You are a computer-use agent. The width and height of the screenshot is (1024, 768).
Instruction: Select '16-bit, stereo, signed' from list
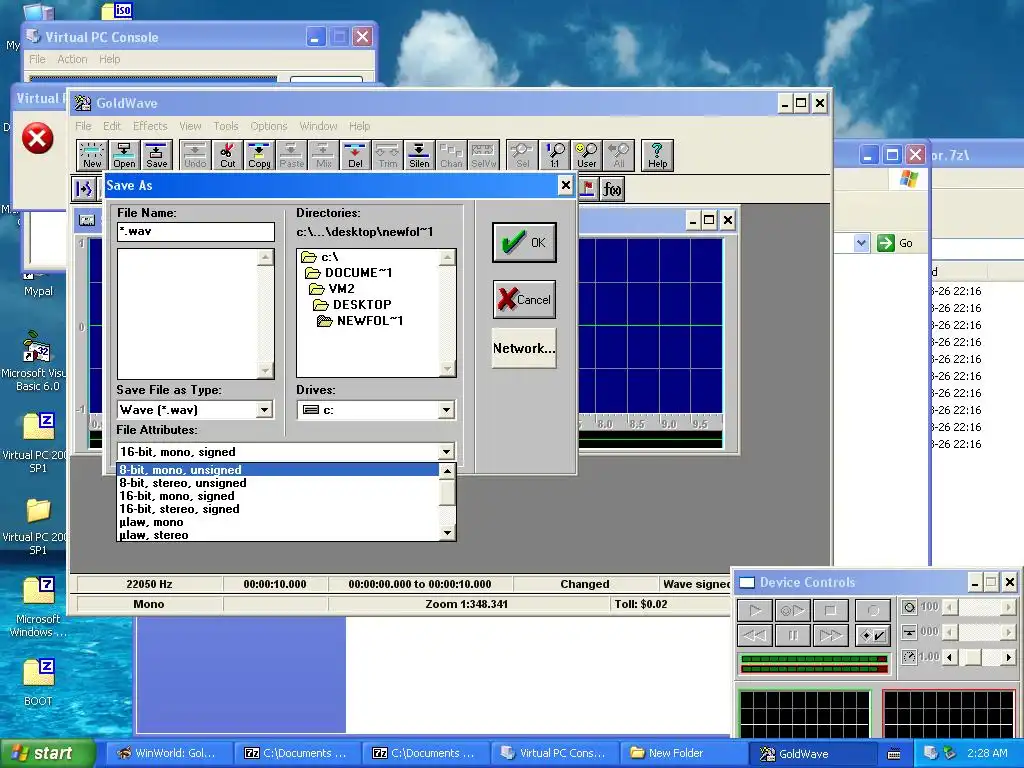click(278, 509)
